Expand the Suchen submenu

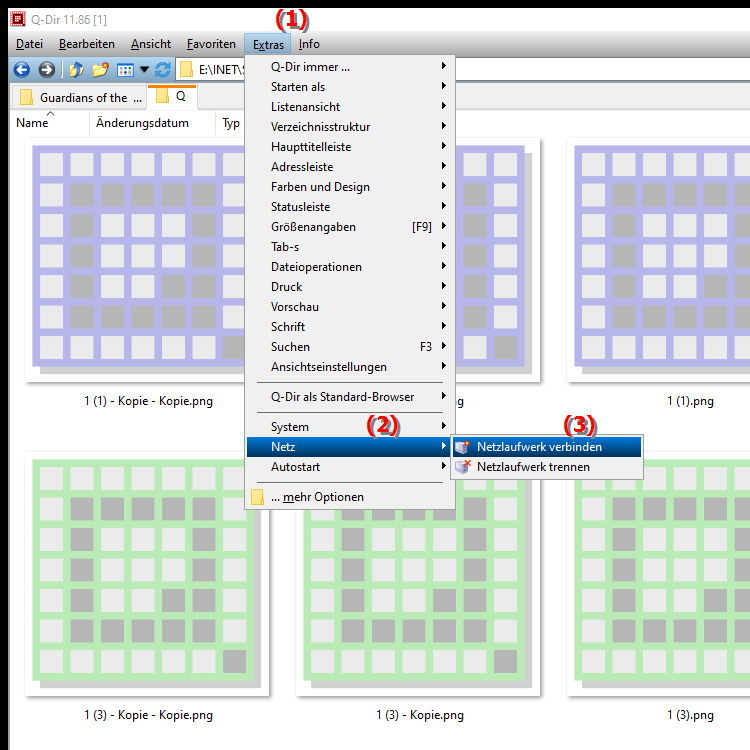coord(350,347)
